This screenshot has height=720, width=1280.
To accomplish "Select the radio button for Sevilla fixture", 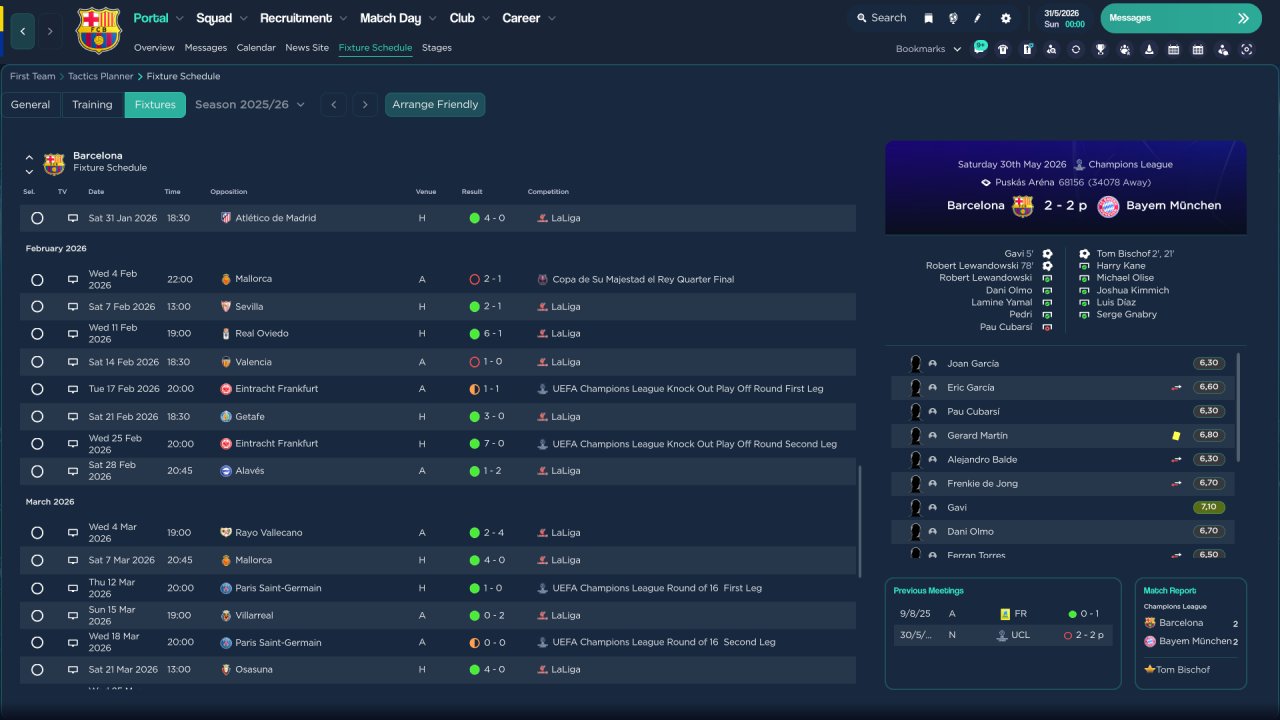I will tap(37, 307).
